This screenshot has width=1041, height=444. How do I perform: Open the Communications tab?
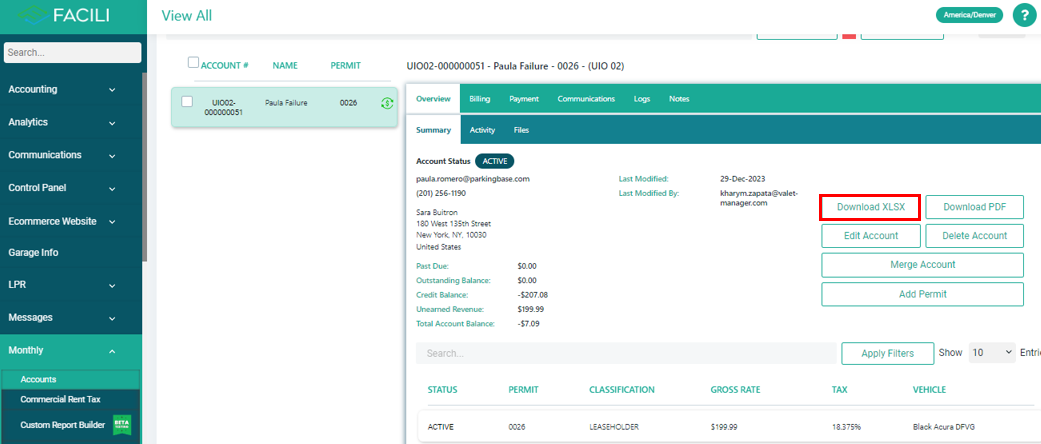coord(586,99)
